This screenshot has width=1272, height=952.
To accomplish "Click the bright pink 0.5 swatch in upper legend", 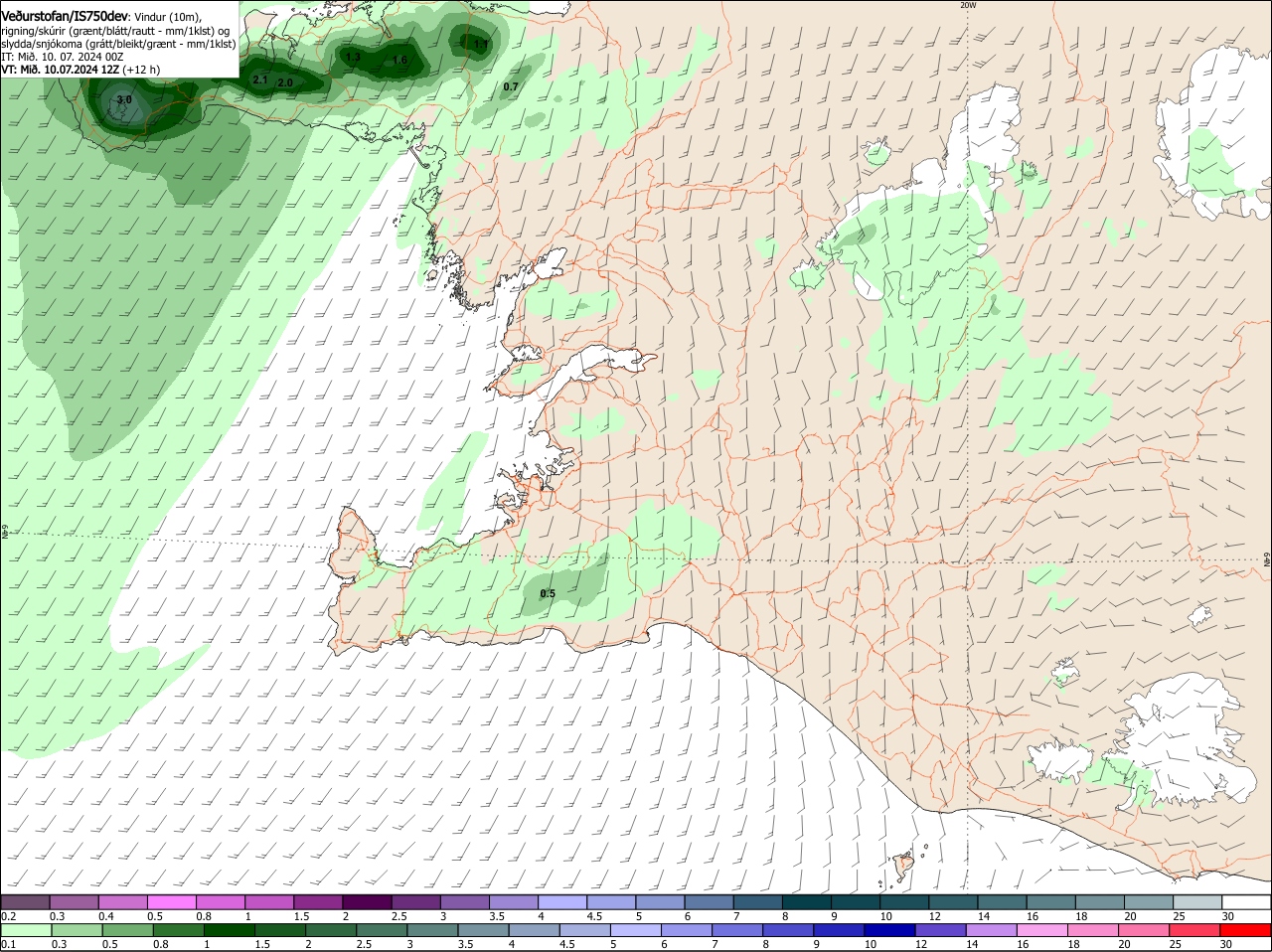I will pos(172,901).
